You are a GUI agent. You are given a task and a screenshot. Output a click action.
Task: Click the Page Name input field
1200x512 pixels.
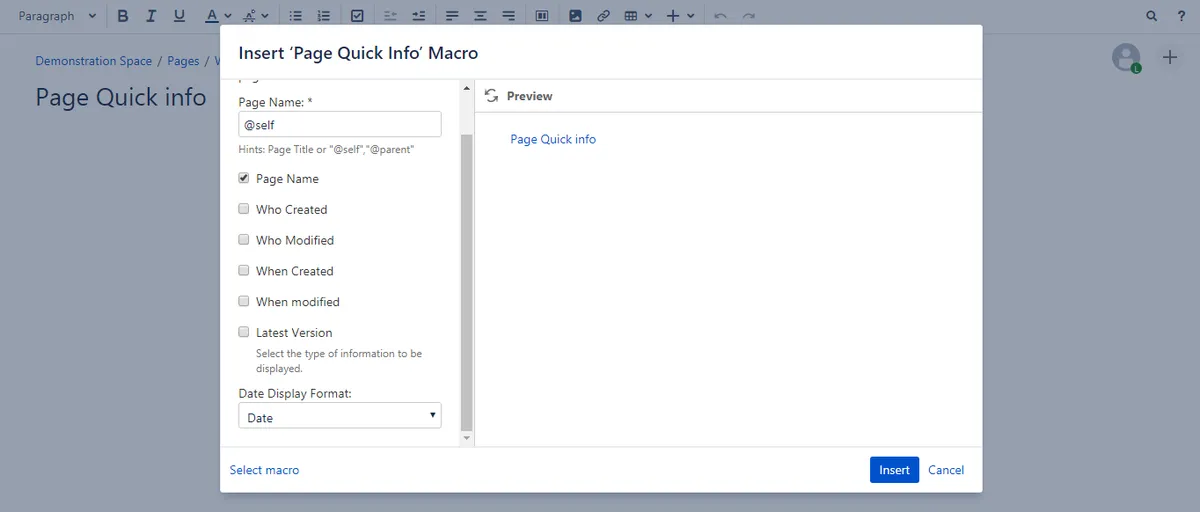tap(340, 124)
